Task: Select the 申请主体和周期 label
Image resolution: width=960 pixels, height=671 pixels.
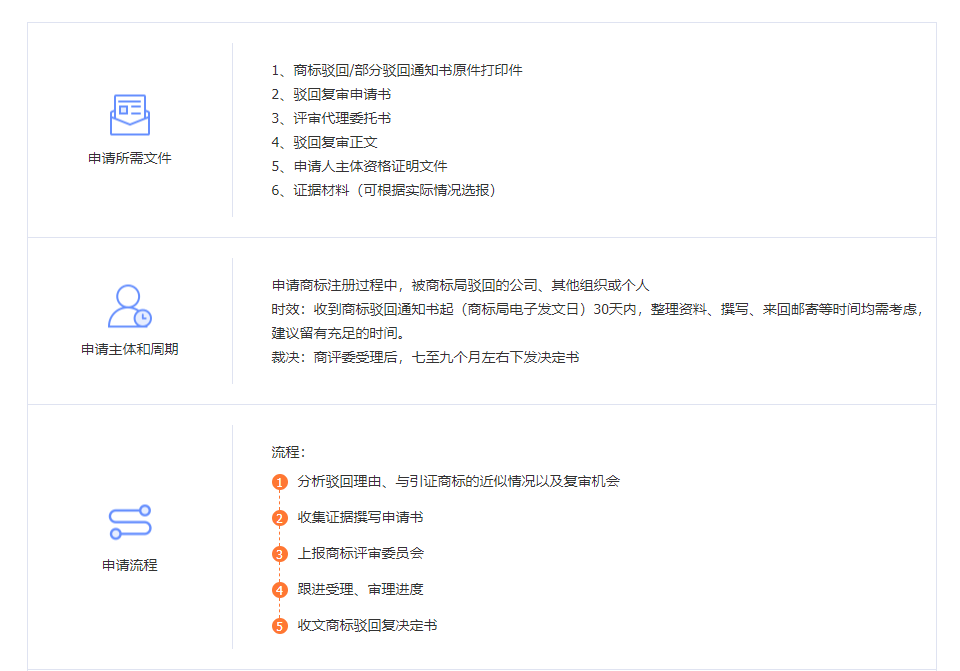Action: coord(130,349)
